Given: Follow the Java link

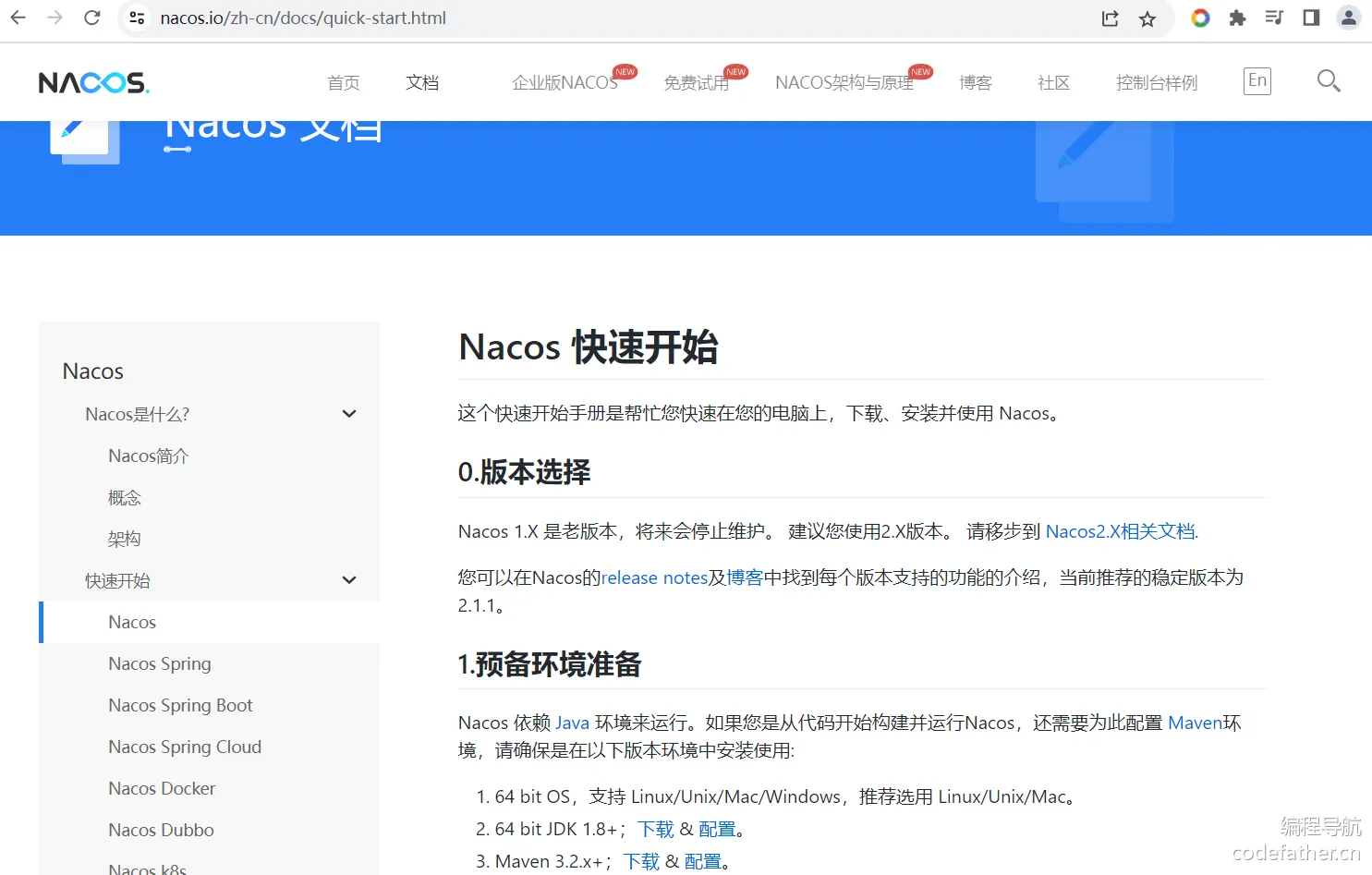Looking at the screenshot, I should click(x=572, y=723).
